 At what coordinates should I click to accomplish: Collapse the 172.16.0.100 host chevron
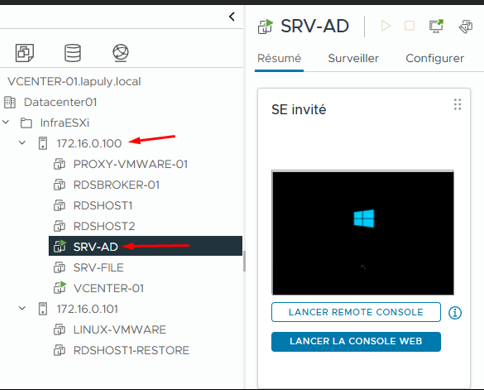22,143
